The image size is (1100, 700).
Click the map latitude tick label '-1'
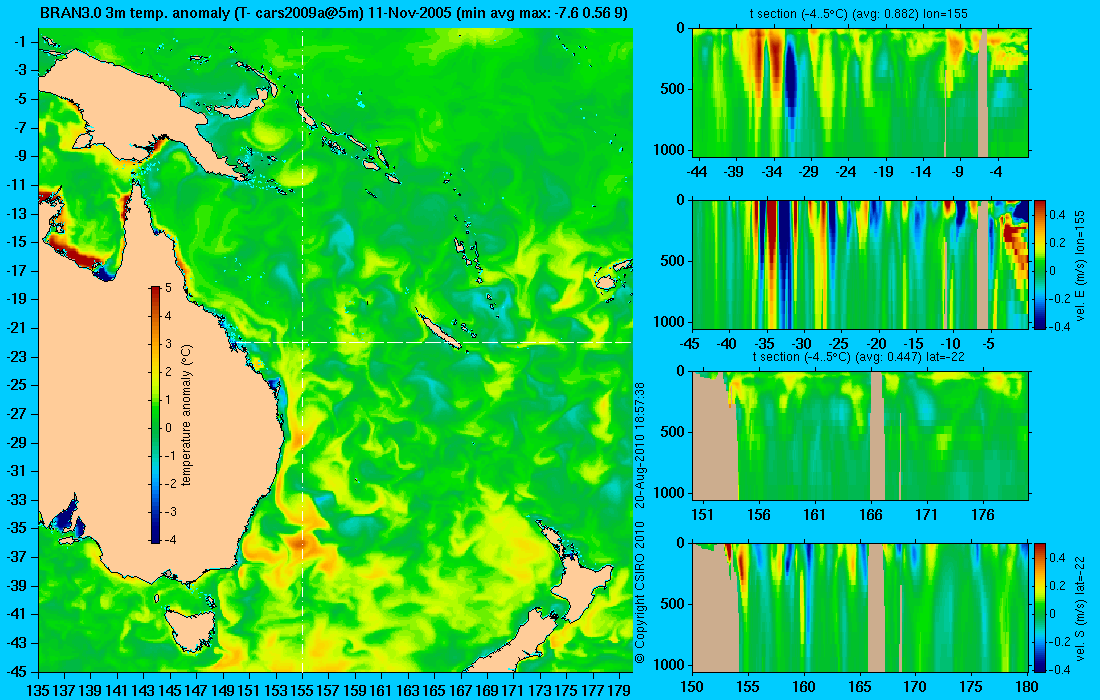(x=19, y=42)
